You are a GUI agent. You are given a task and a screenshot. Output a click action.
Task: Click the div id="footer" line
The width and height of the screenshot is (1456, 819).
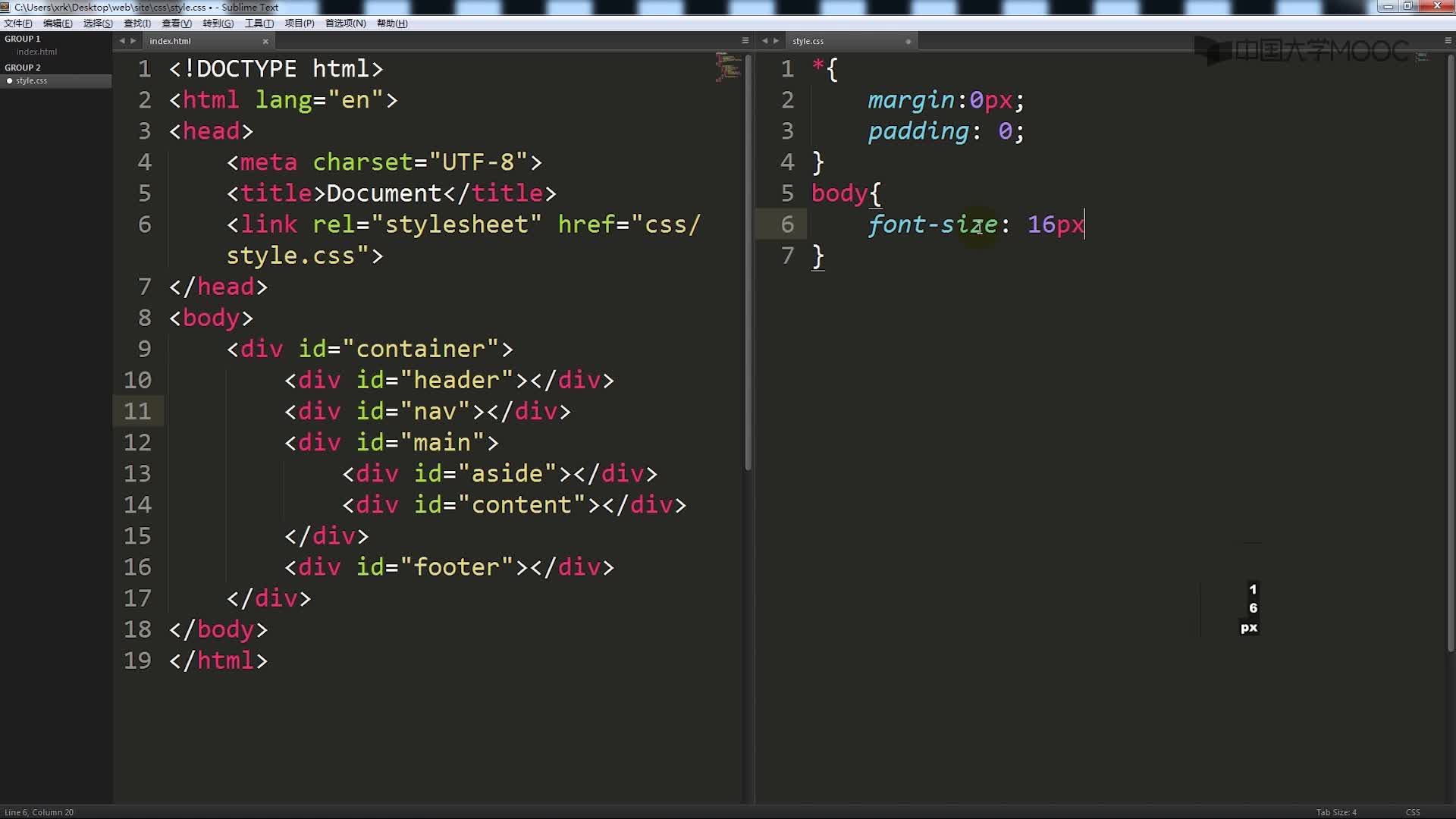(x=449, y=566)
